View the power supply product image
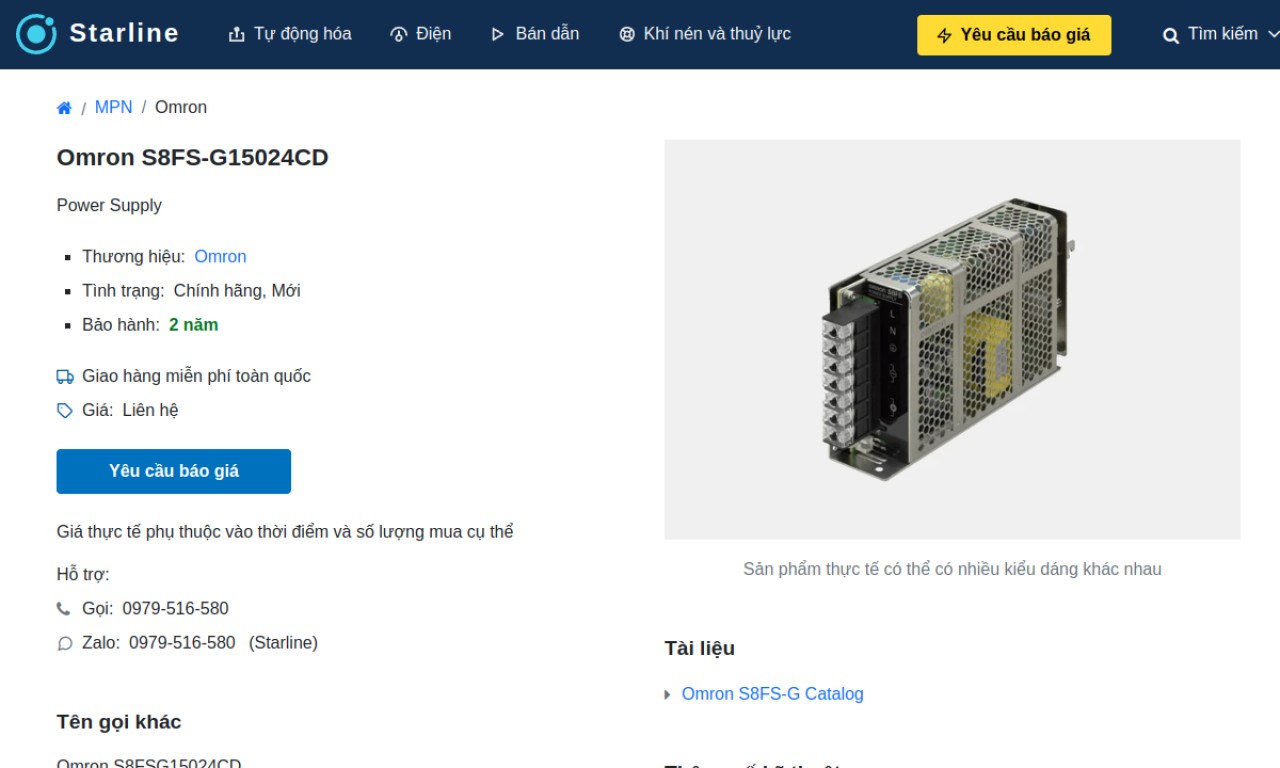Screen dimensions: 1280x768 (x=952, y=340)
